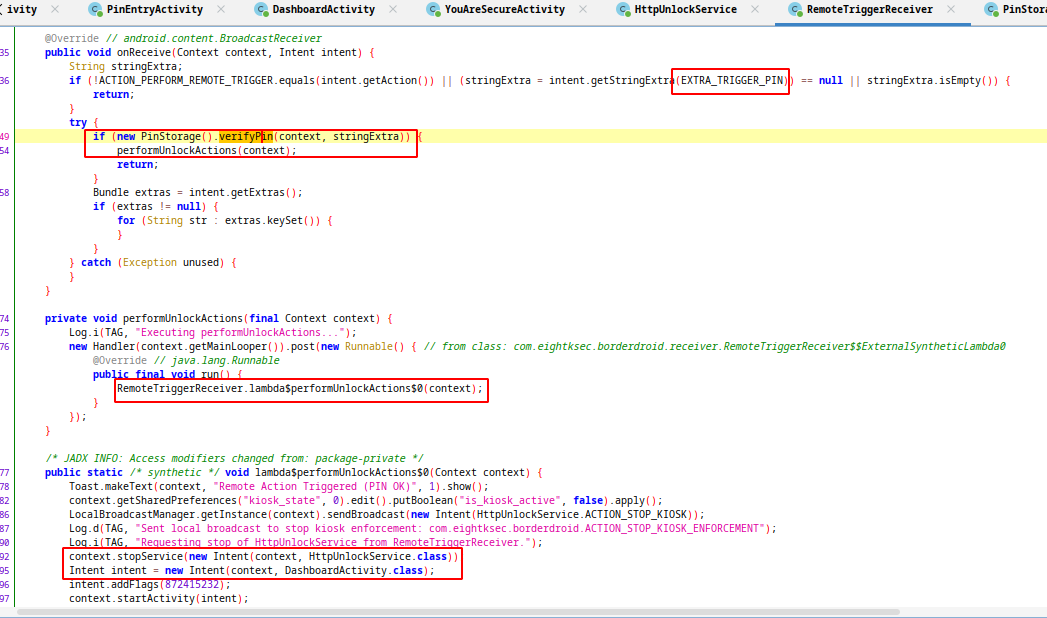This screenshot has height=618, width=1047.
Task: Click the YouAreSecureActivity tab class icon
Action: coord(433,10)
